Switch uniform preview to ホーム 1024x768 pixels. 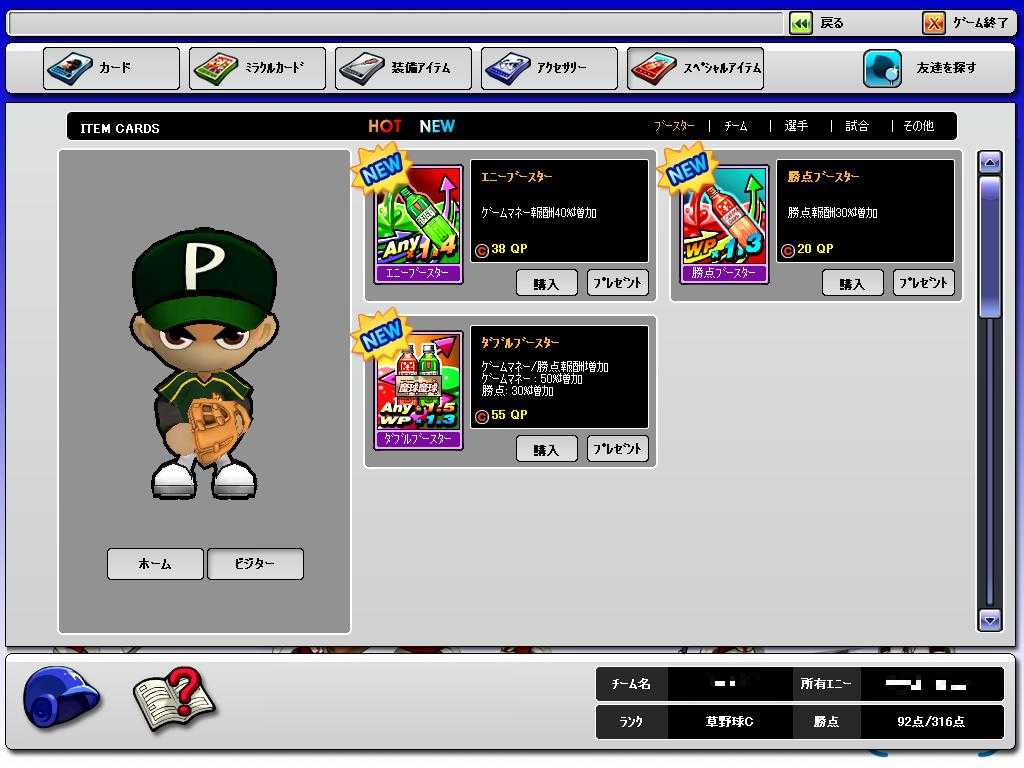click(x=155, y=564)
